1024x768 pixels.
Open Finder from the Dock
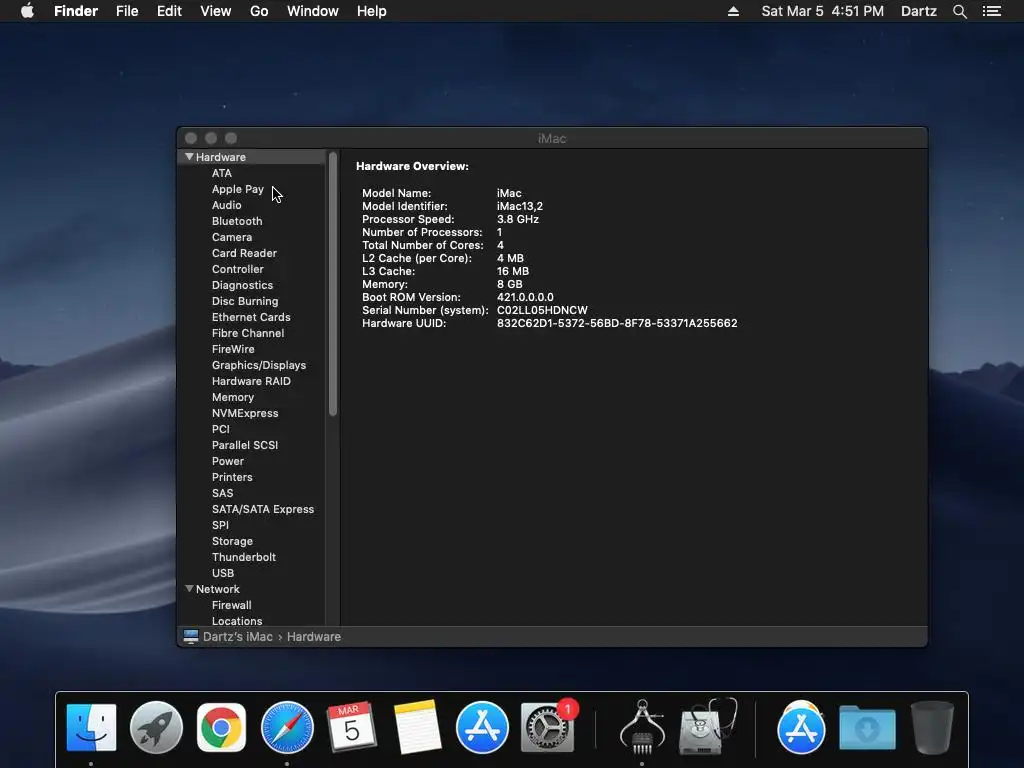[91, 727]
